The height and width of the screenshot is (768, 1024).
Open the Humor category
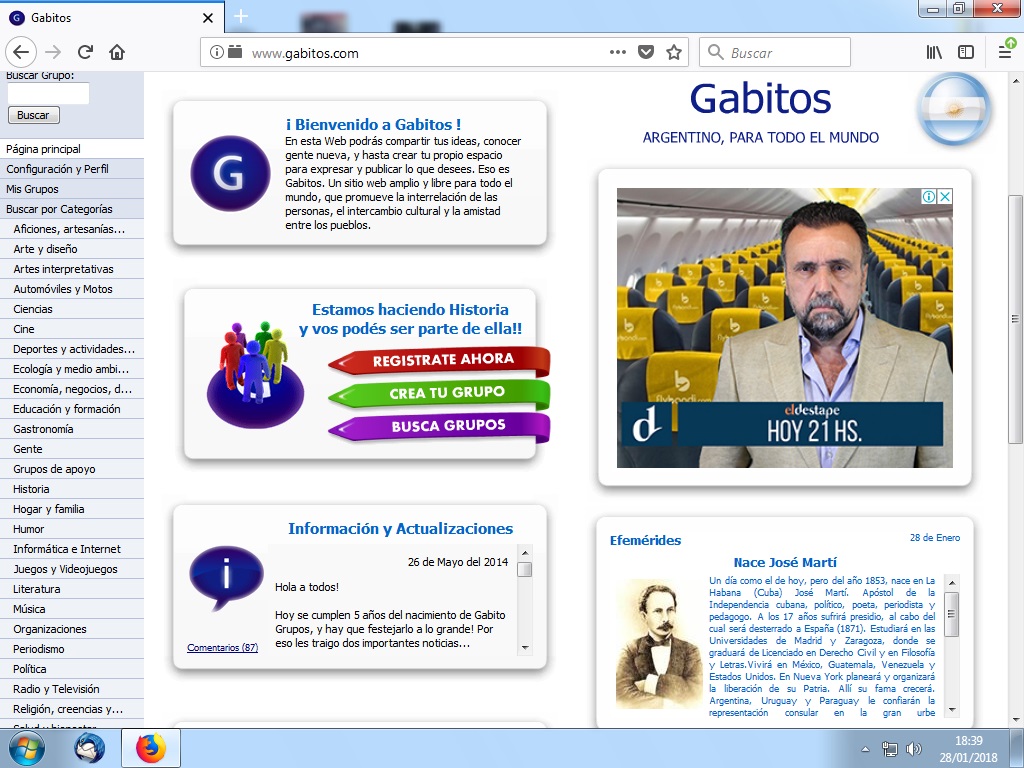click(x=72, y=529)
